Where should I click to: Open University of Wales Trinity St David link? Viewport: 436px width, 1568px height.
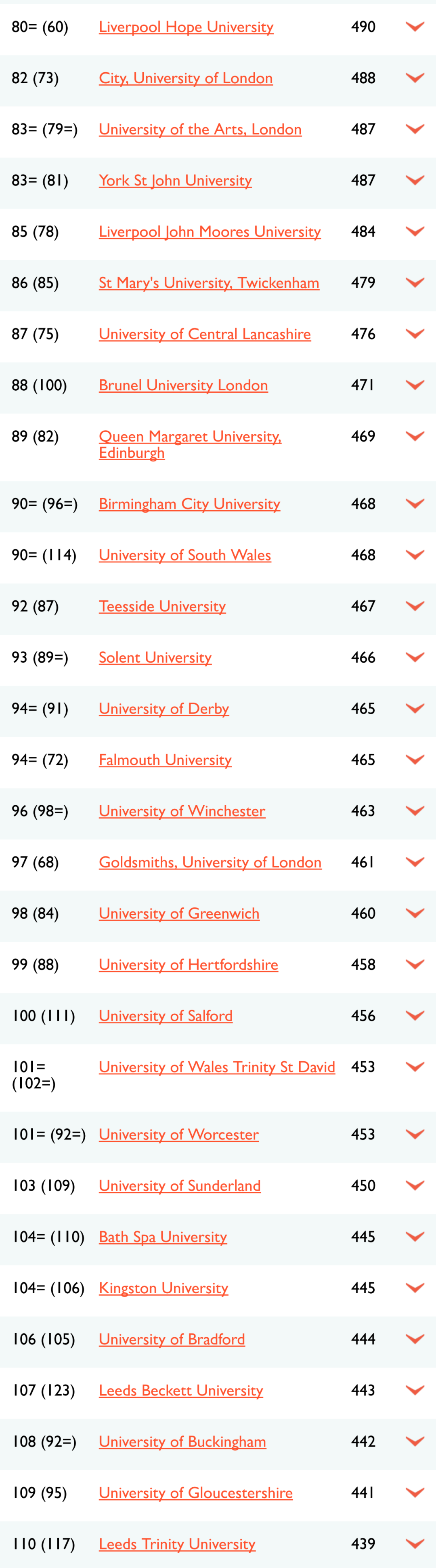(x=217, y=1067)
